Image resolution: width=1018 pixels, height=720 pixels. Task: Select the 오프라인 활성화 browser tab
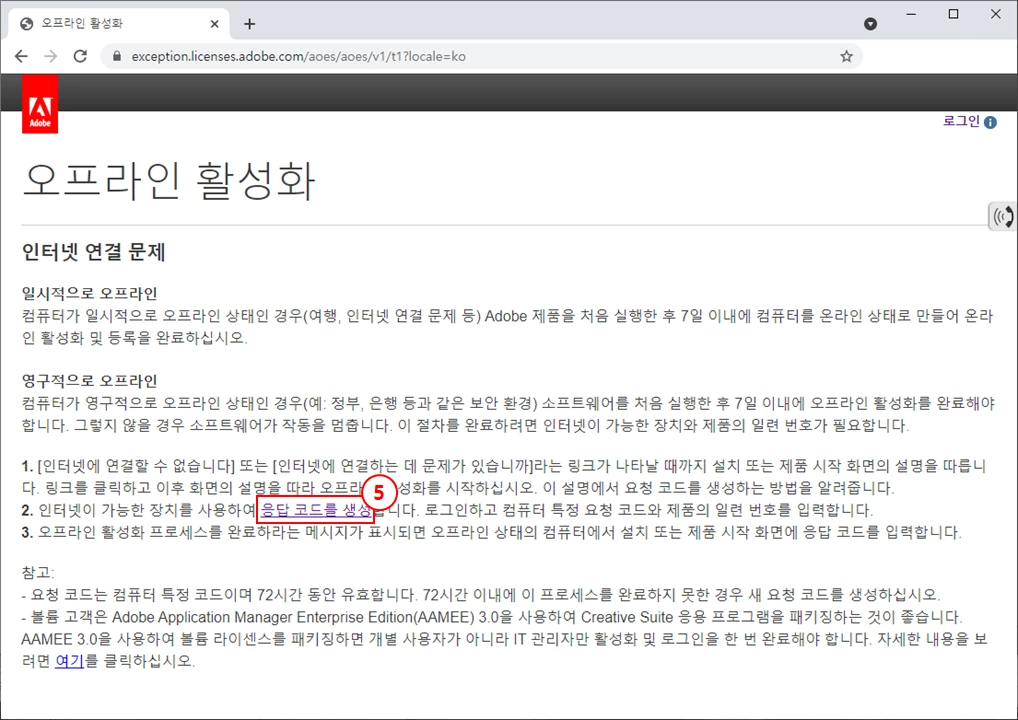pyautogui.click(x=119, y=24)
